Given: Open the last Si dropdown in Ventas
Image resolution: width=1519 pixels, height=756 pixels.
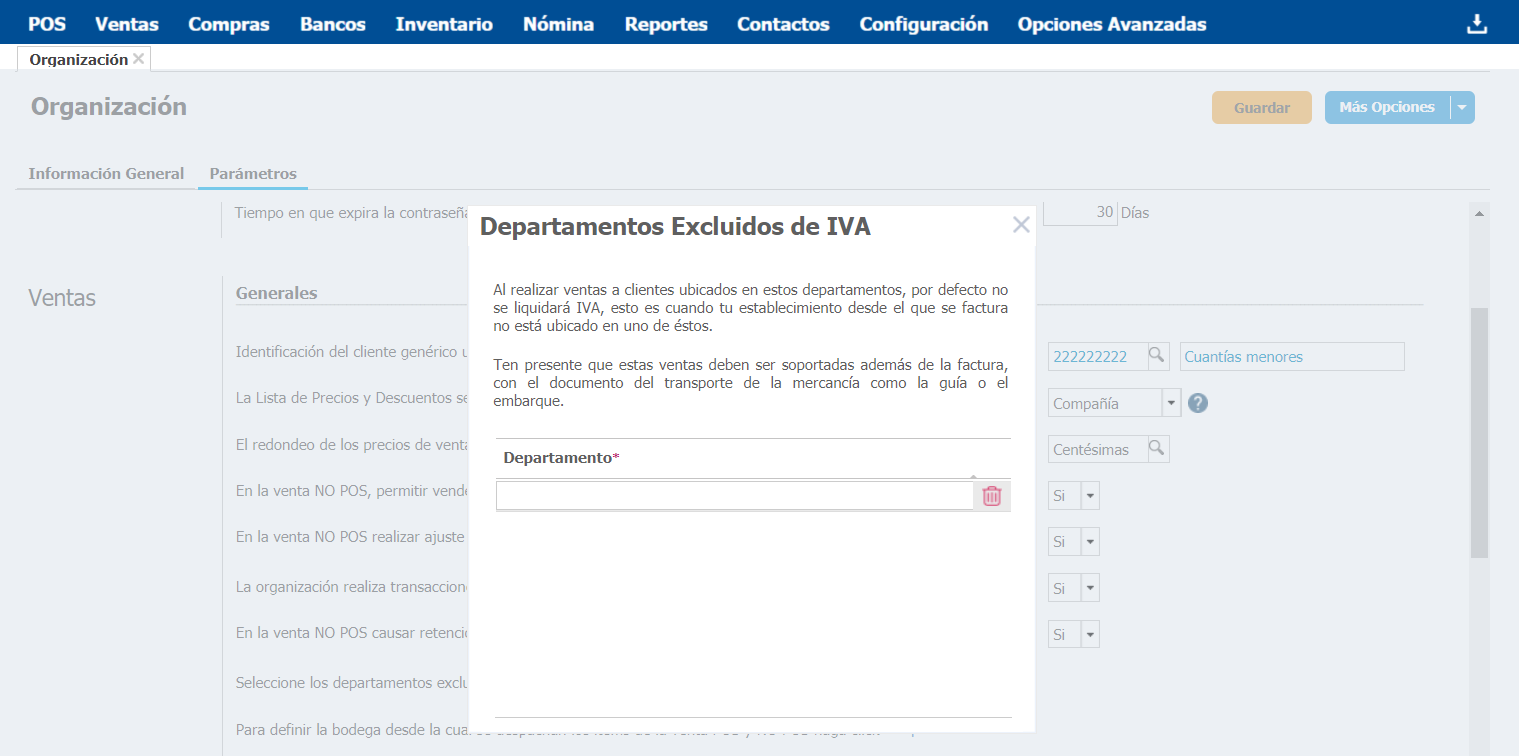Looking at the screenshot, I should pyautogui.click(x=1090, y=634).
